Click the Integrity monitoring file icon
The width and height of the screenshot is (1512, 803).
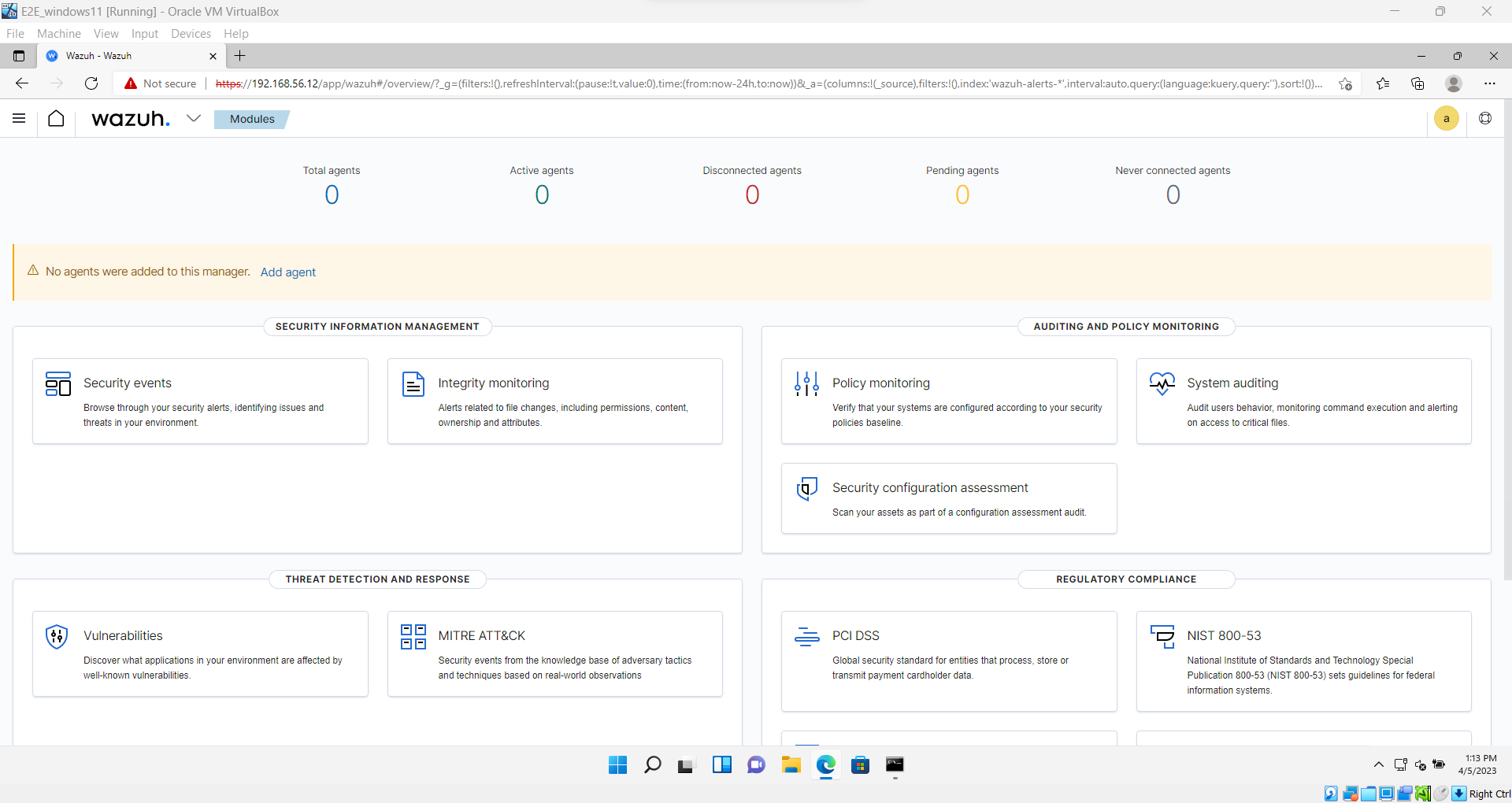tap(413, 385)
